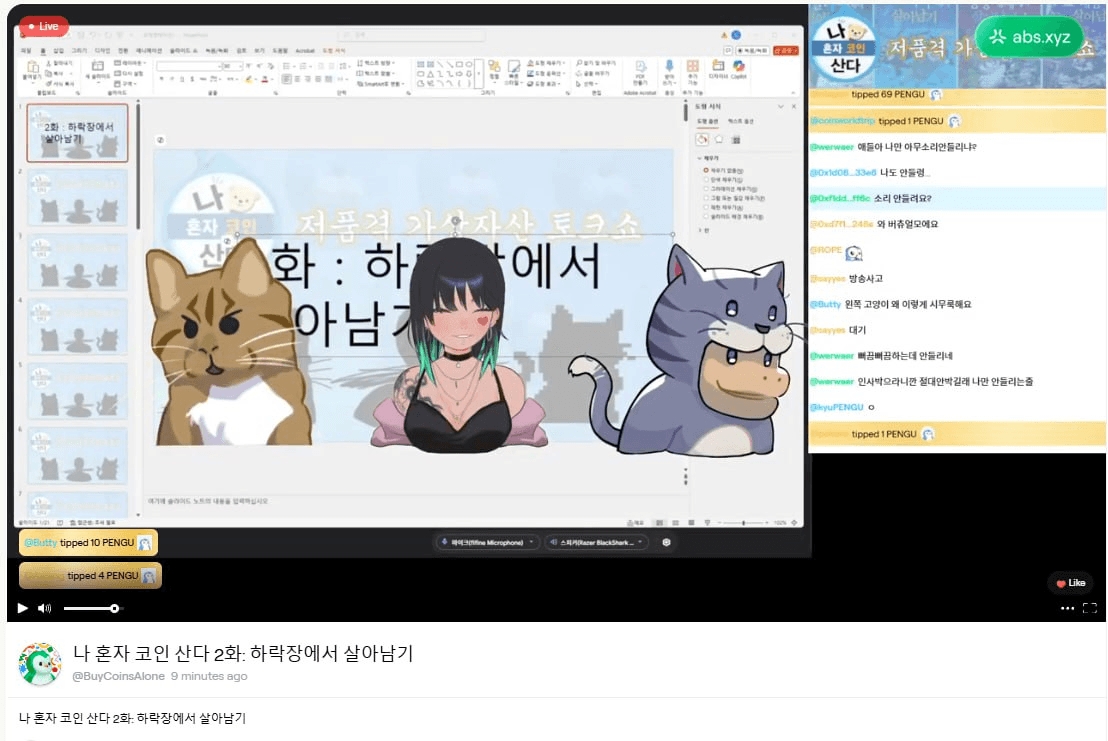Open the Shape Fill (도형 채우기) dropdown in ribbon
1108x741 pixels.
tap(545, 63)
